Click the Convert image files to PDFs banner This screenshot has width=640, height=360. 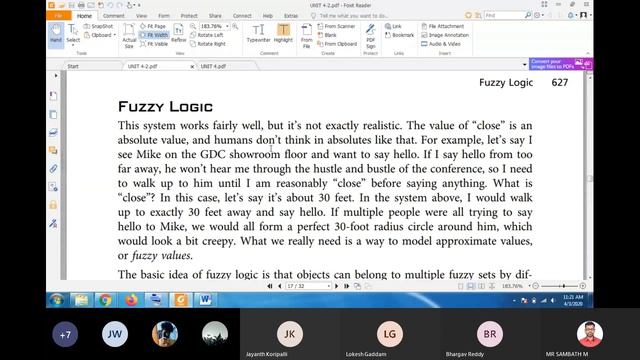(560, 64)
